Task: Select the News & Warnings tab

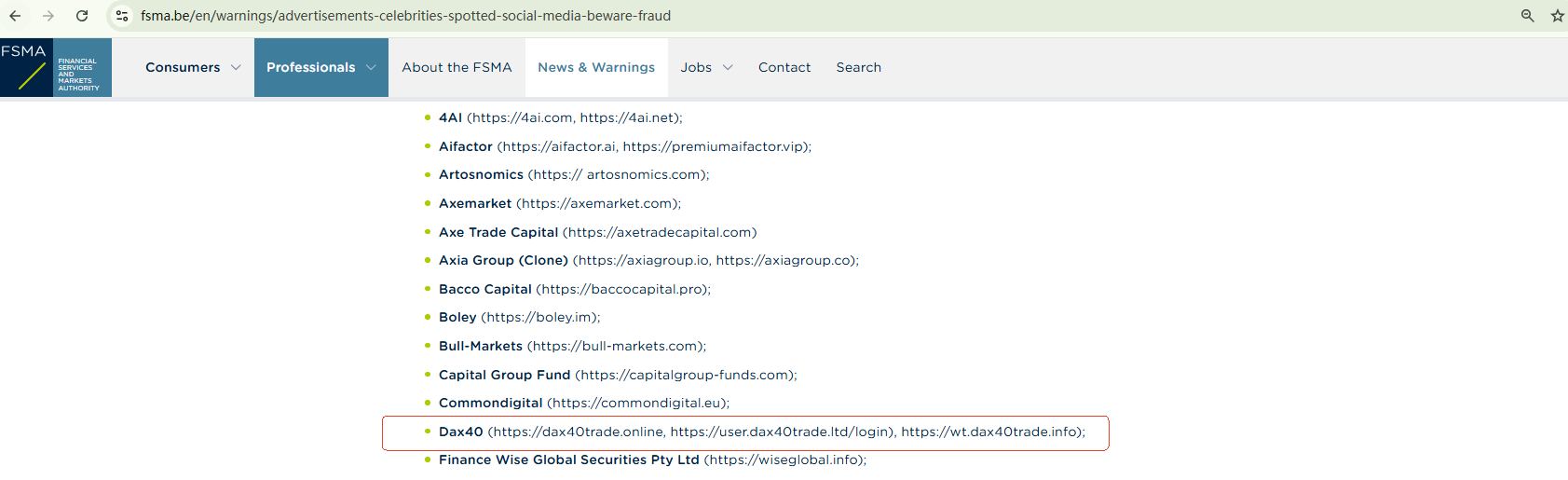Action: pyautogui.click(x=596, y=67)
